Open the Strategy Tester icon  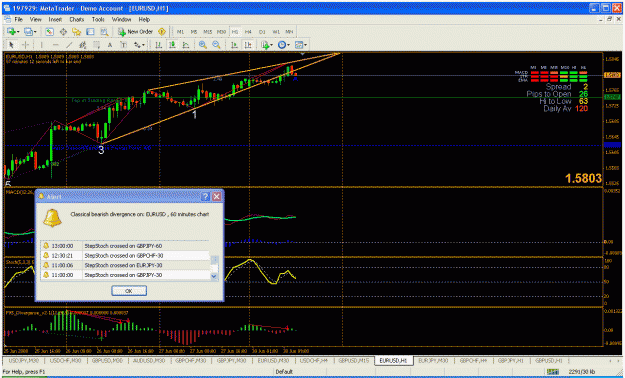tap(104, 32)
